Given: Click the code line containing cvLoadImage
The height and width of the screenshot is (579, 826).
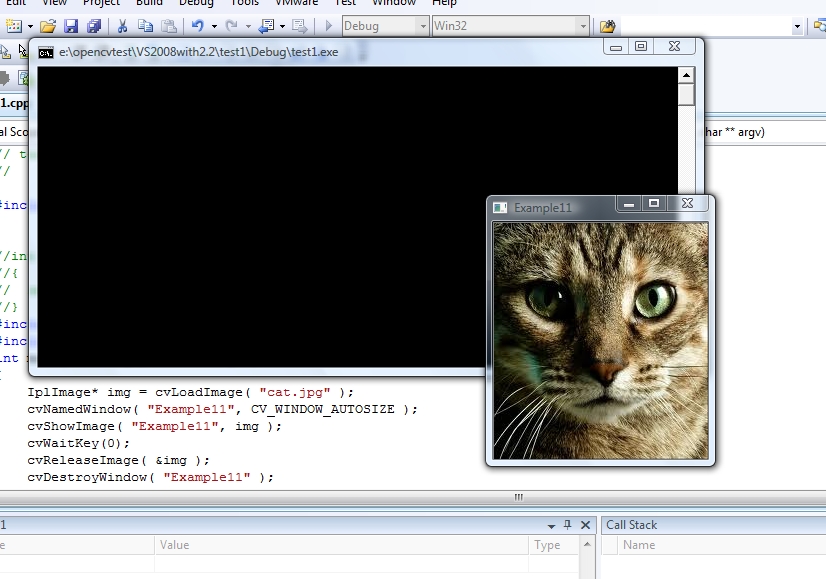Looking at the screenshot, I should coord(191,392).
